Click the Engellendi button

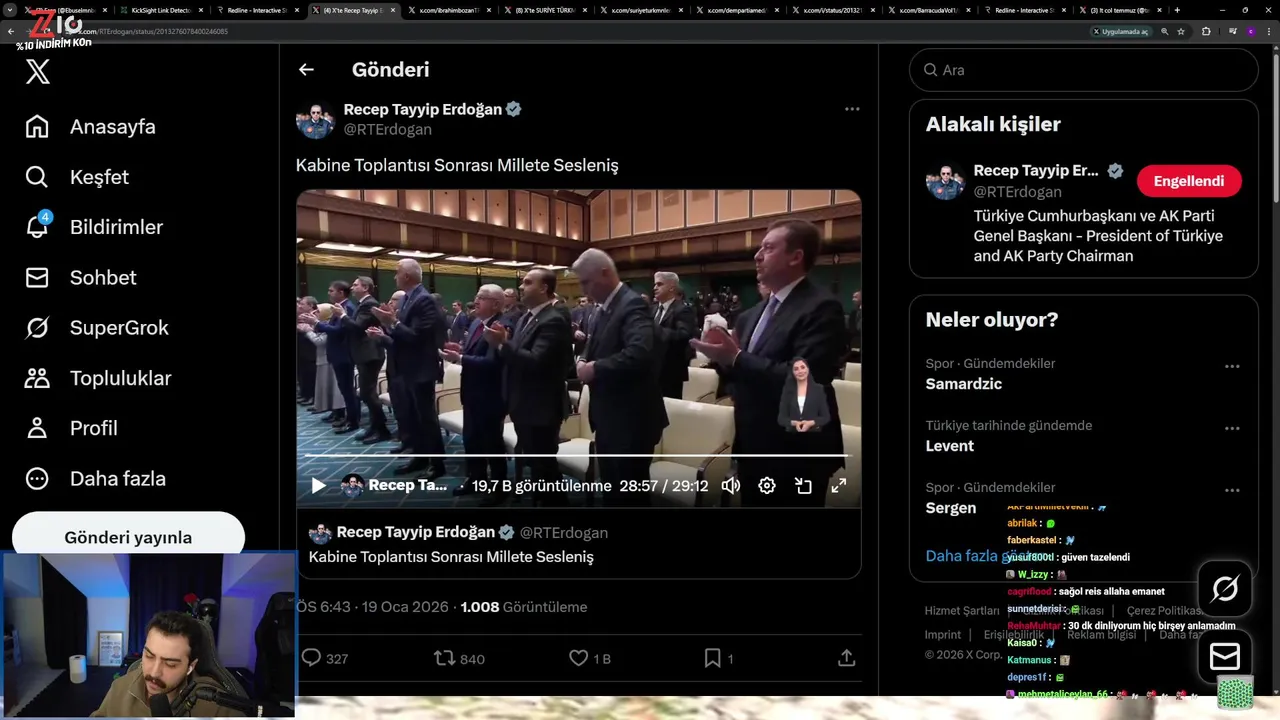coord(1189,181)
